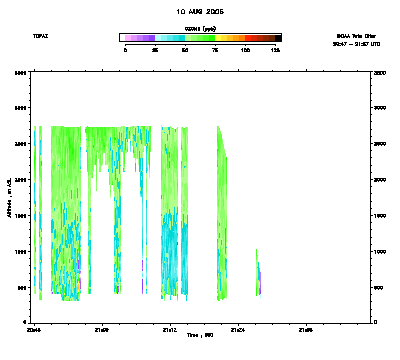The image size is (400, 360).
Task: Pick the yellow colorbar swatch
Action: click(218, 38)
